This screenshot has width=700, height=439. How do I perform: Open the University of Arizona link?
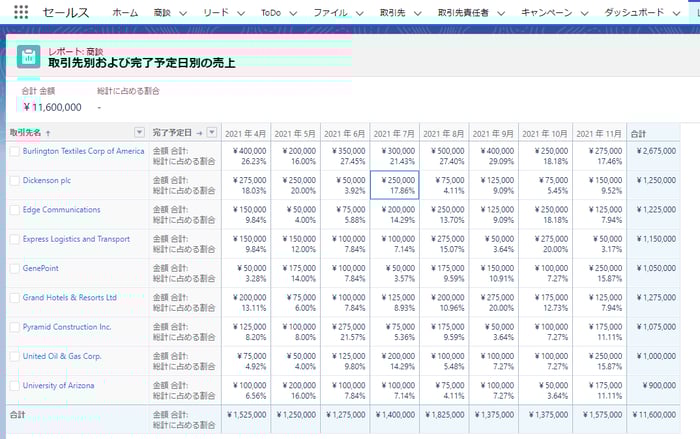(58, 385)
